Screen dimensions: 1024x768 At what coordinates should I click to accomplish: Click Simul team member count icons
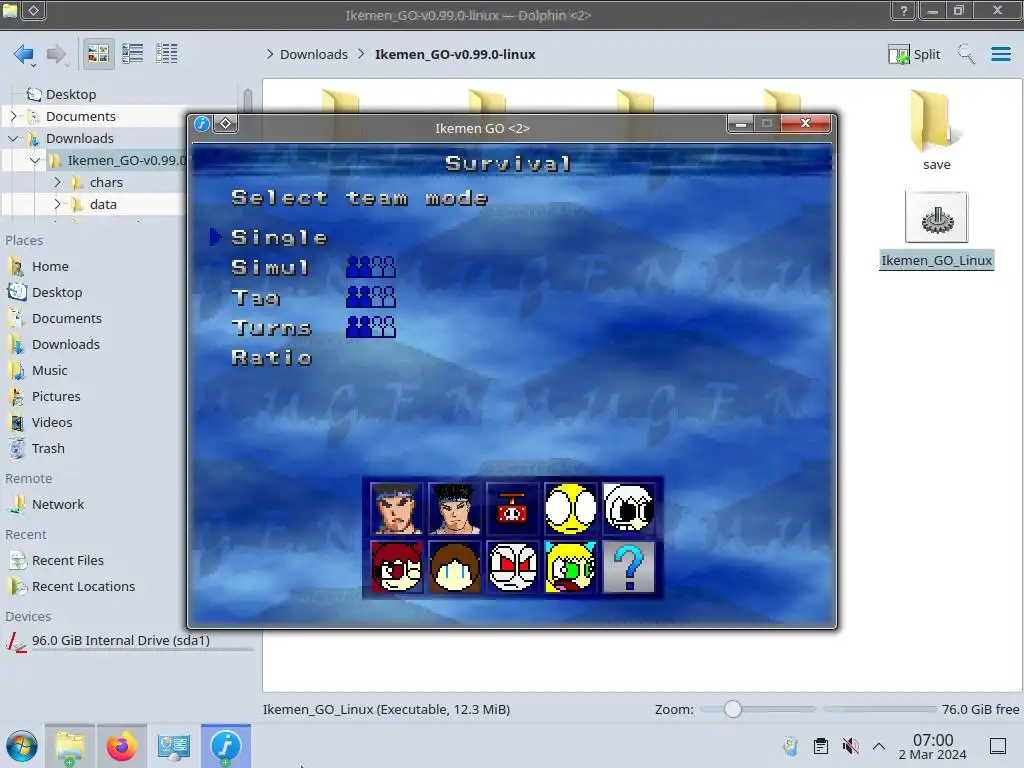tap(371, 267)
